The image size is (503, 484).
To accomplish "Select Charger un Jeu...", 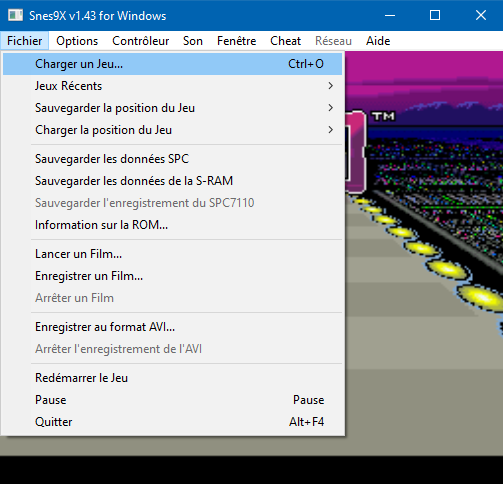I will point(172,64).
